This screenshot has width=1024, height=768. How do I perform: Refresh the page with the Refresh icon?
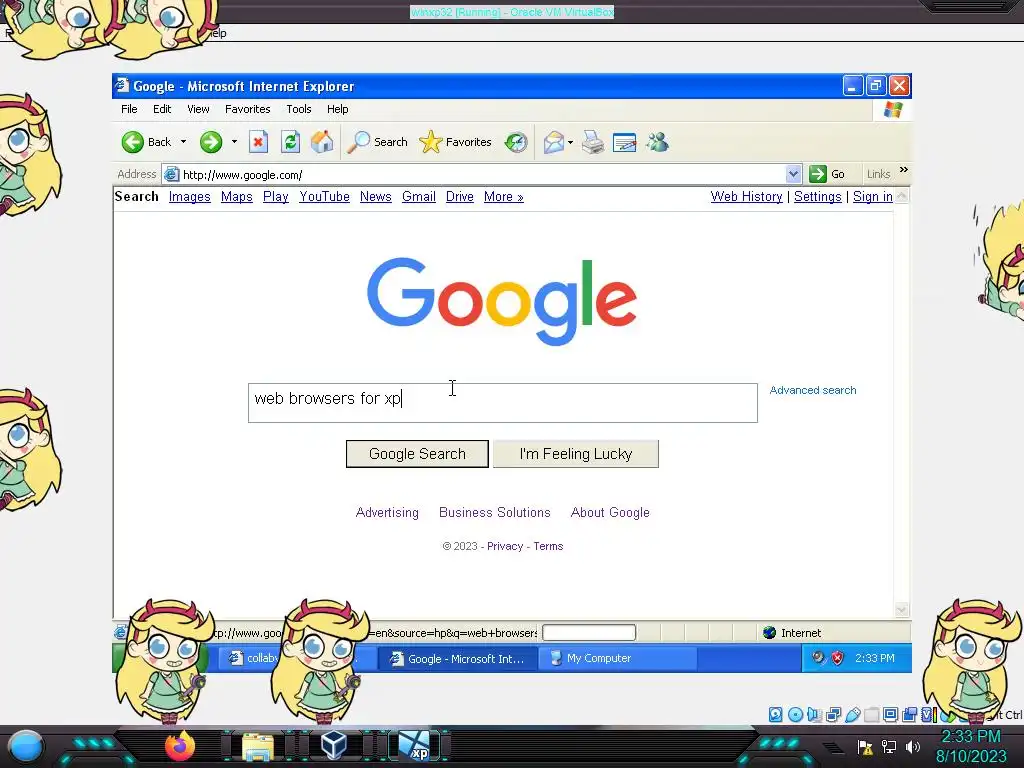(x=291, y=142)
